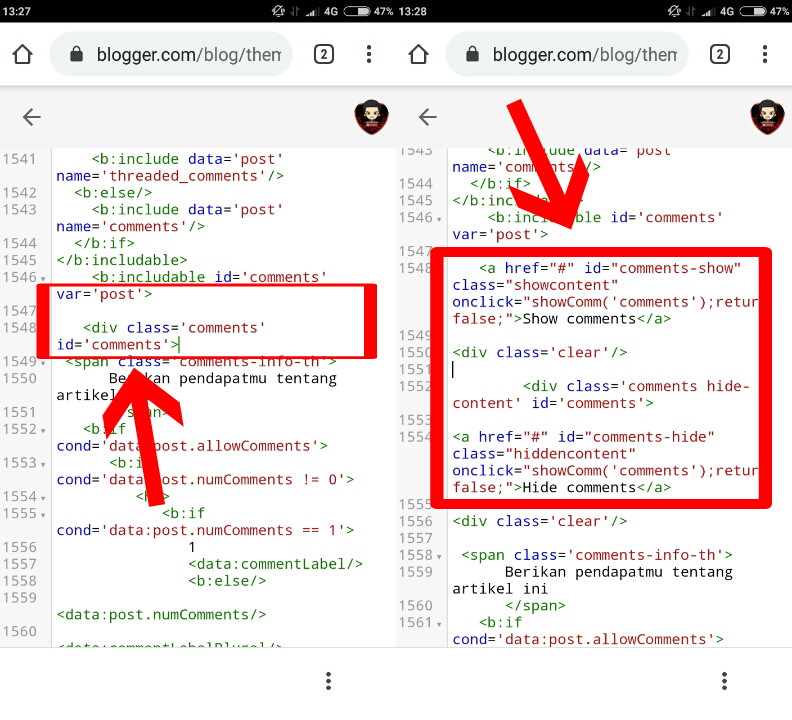Focus the right blogger.com address bar

[567, 54]
